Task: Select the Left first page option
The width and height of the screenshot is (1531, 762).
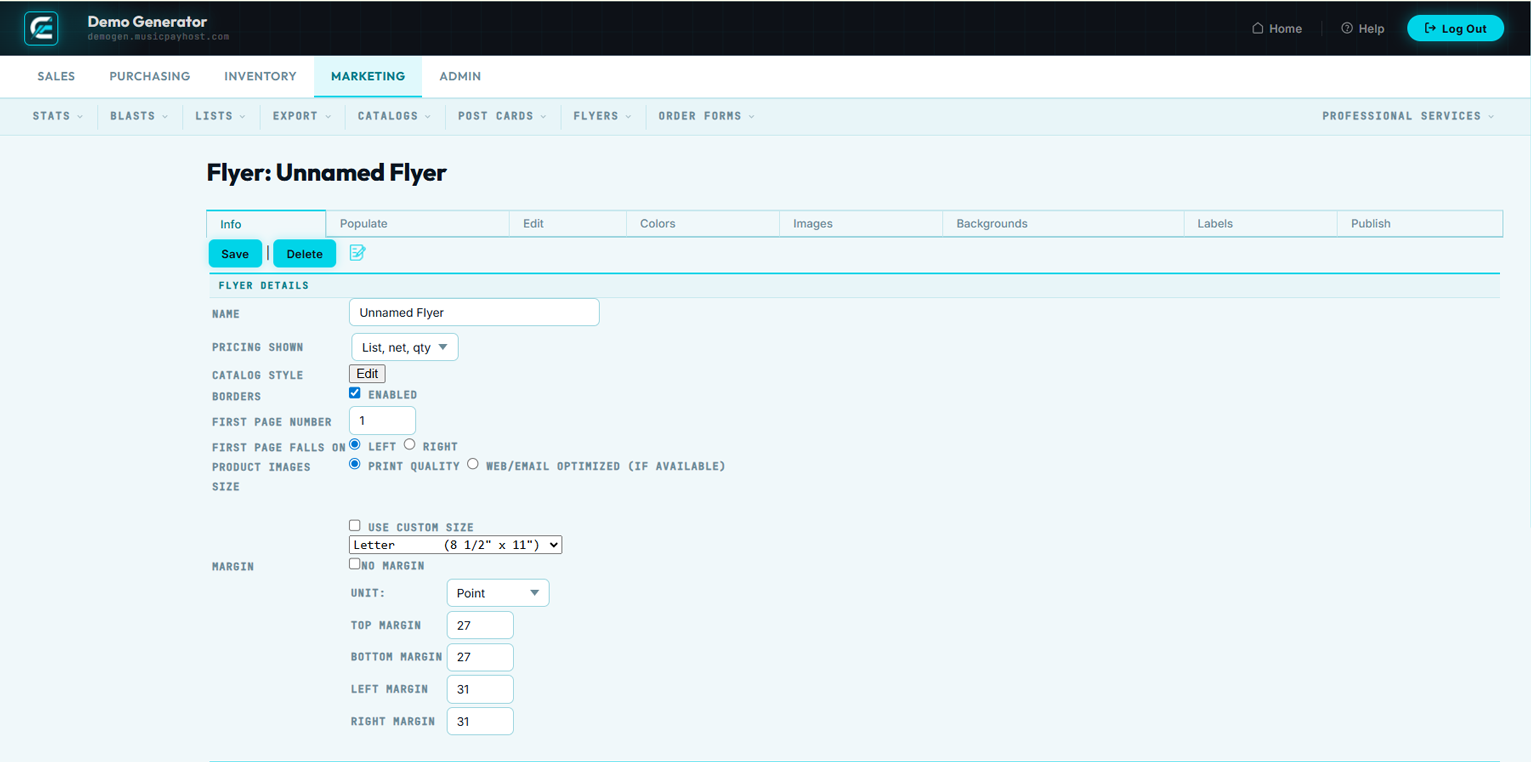Action: (x=355, y=444)
